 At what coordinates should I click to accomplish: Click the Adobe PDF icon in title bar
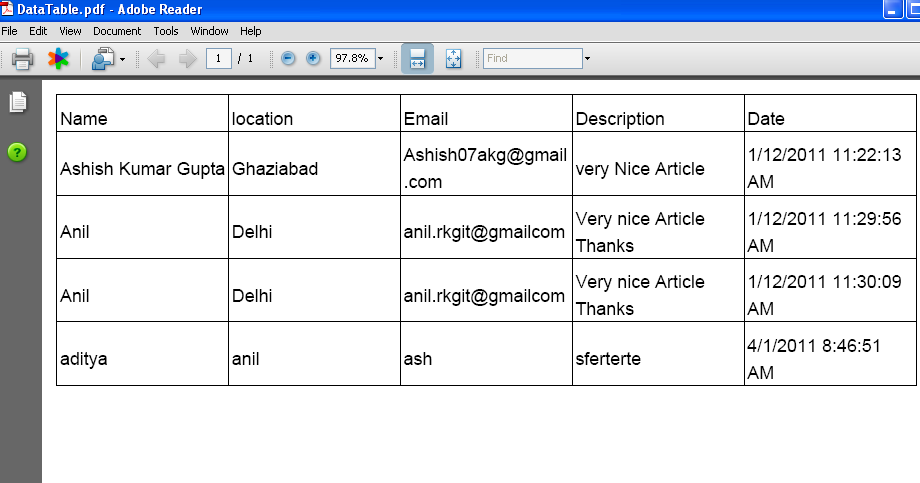7,9
